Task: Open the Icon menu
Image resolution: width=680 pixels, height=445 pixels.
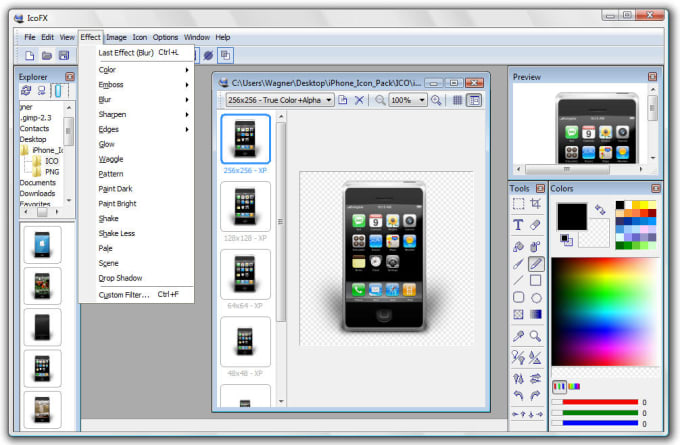Action: click(x=140, y=37)
